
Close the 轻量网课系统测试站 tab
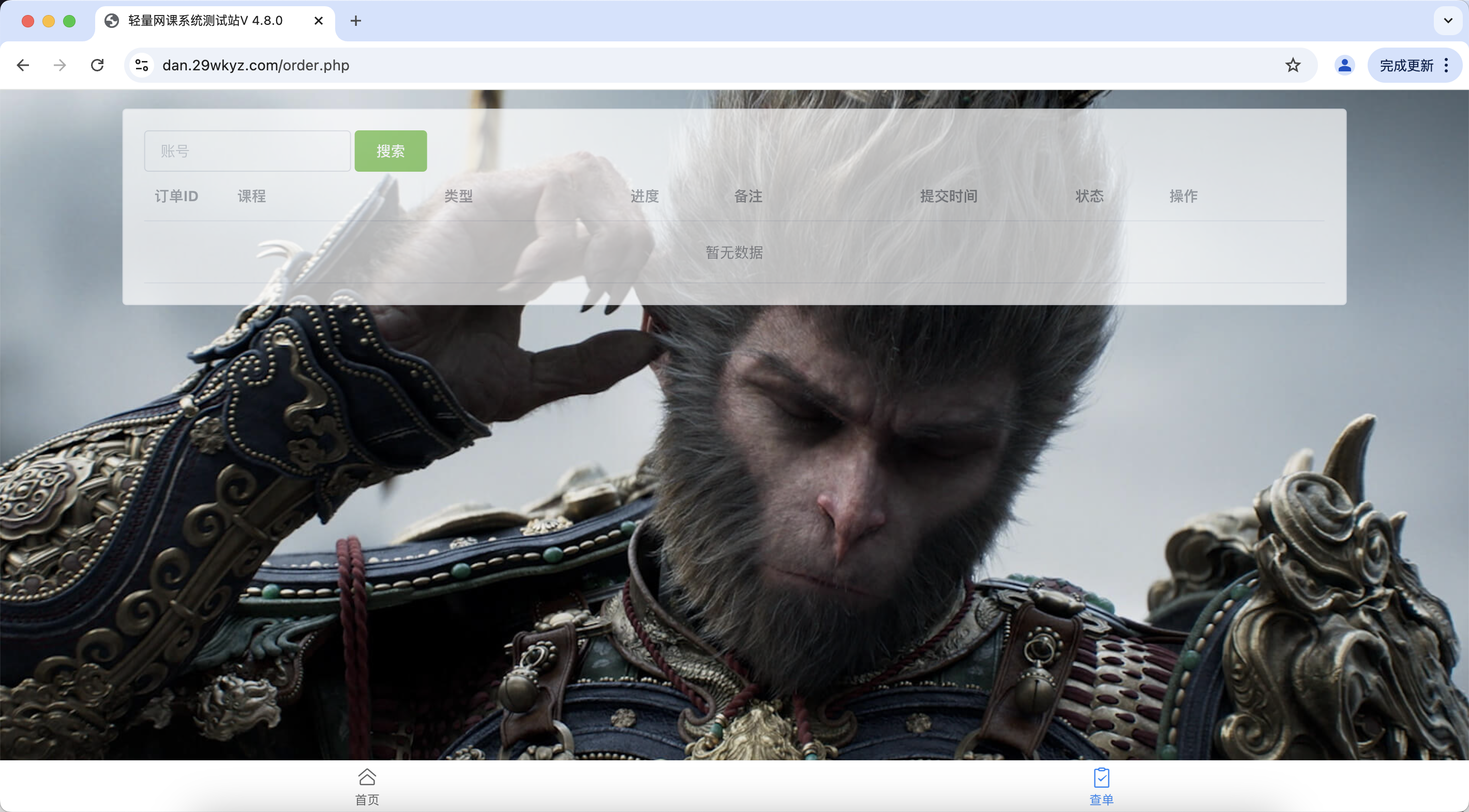[x=319, y=21]
